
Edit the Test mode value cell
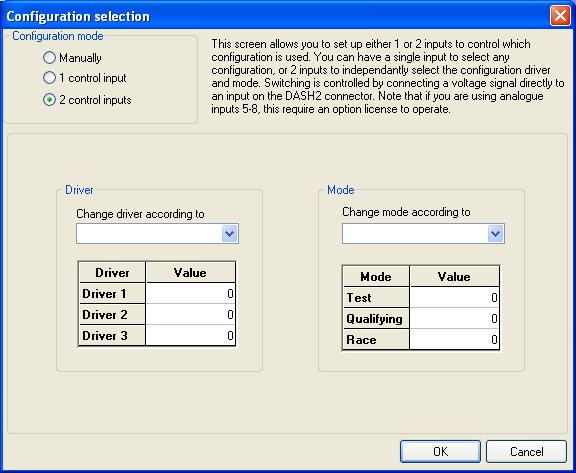454,297
